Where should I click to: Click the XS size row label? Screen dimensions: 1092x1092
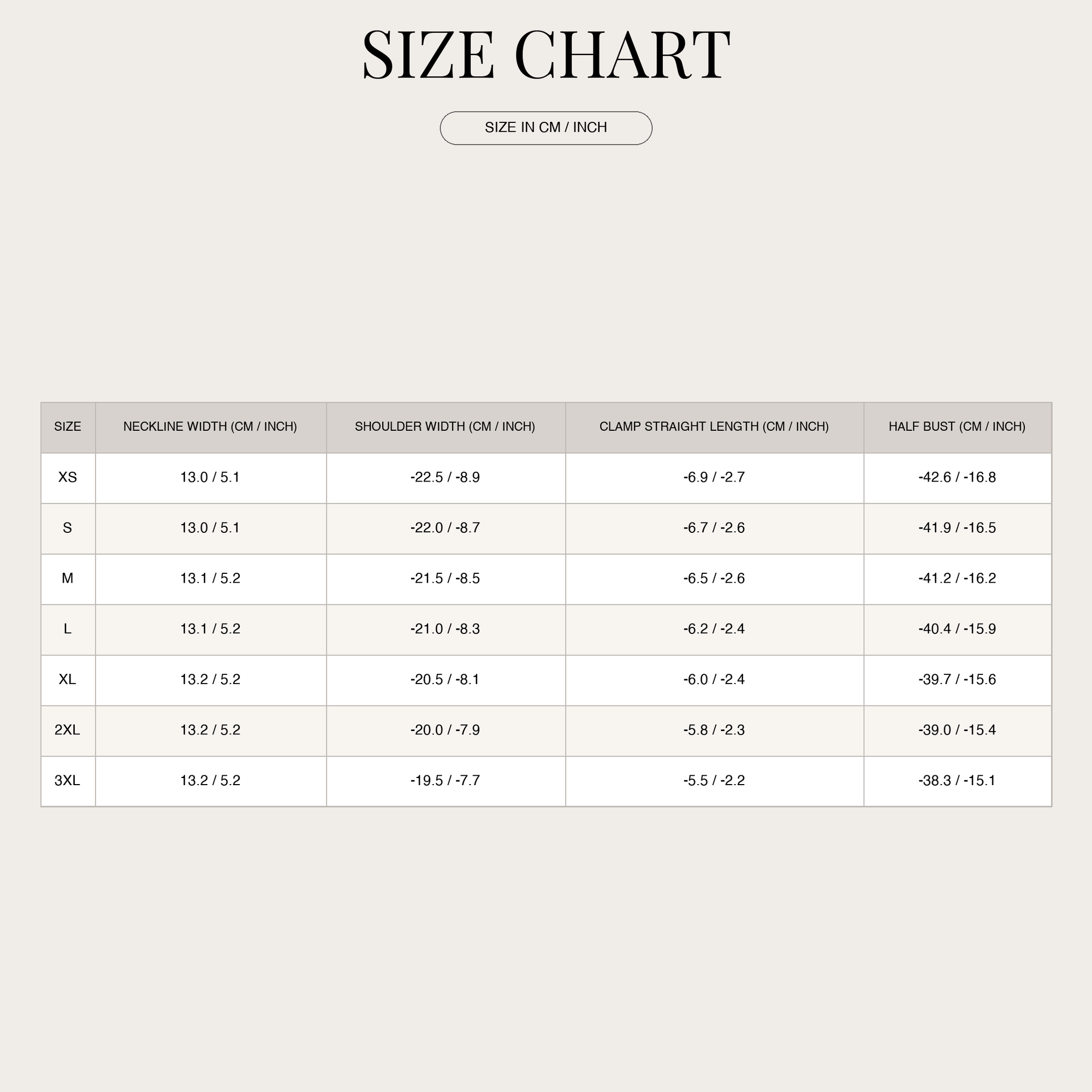pos(68,478)
